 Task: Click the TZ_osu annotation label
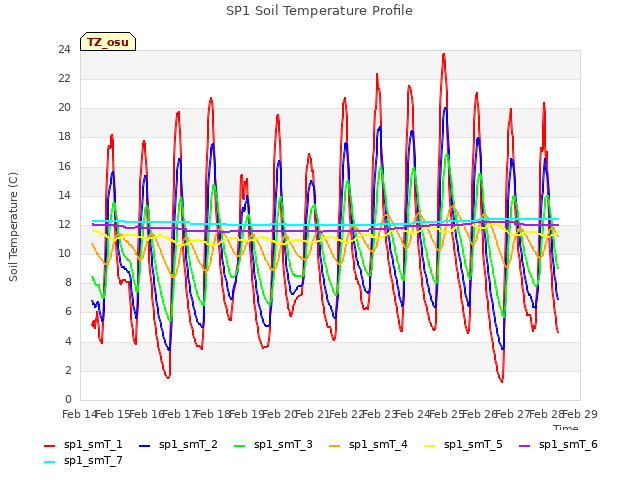[108, 42]
